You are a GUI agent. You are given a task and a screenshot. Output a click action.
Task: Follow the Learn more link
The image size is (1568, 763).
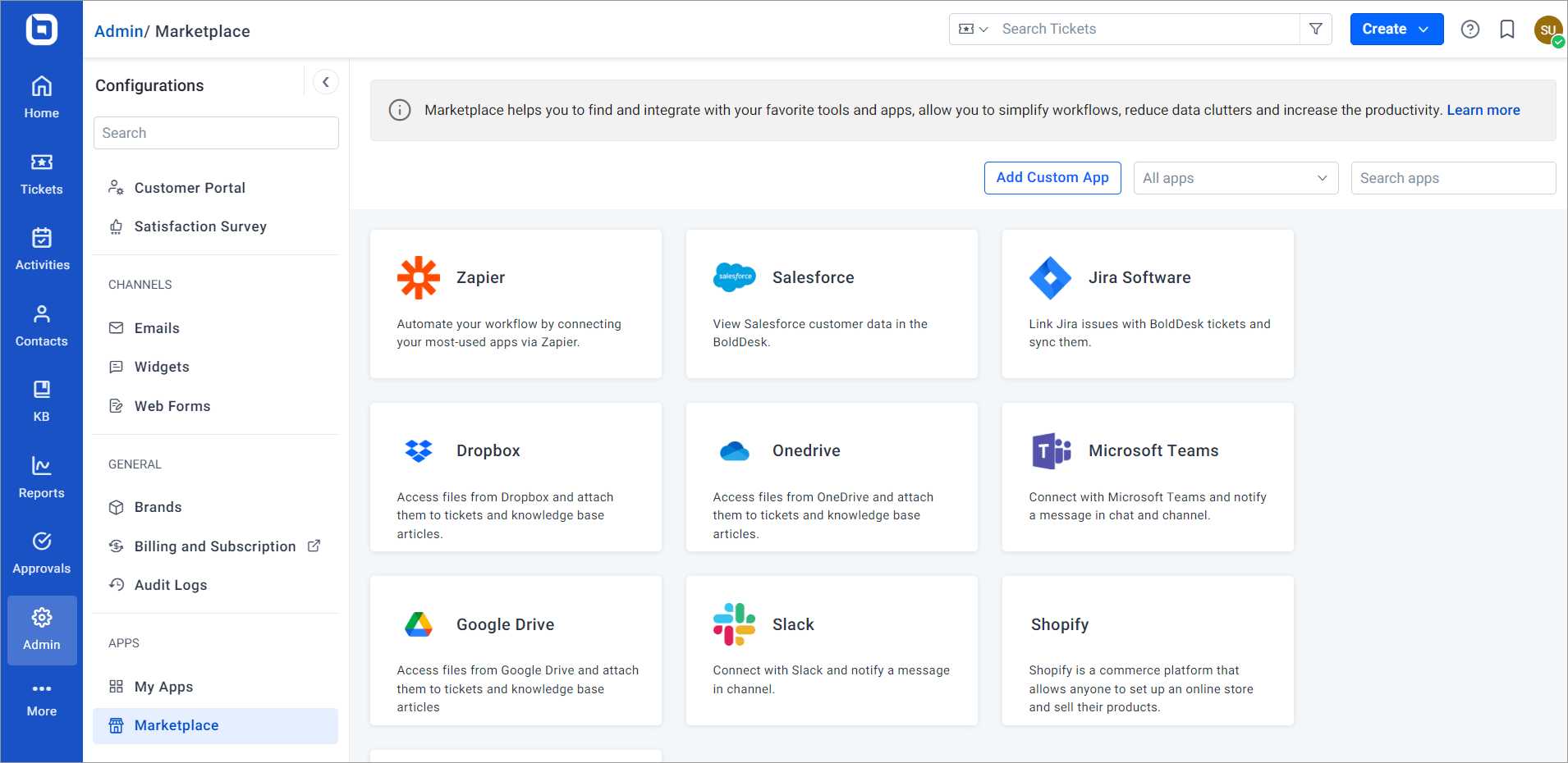(x=1483, y=110)
